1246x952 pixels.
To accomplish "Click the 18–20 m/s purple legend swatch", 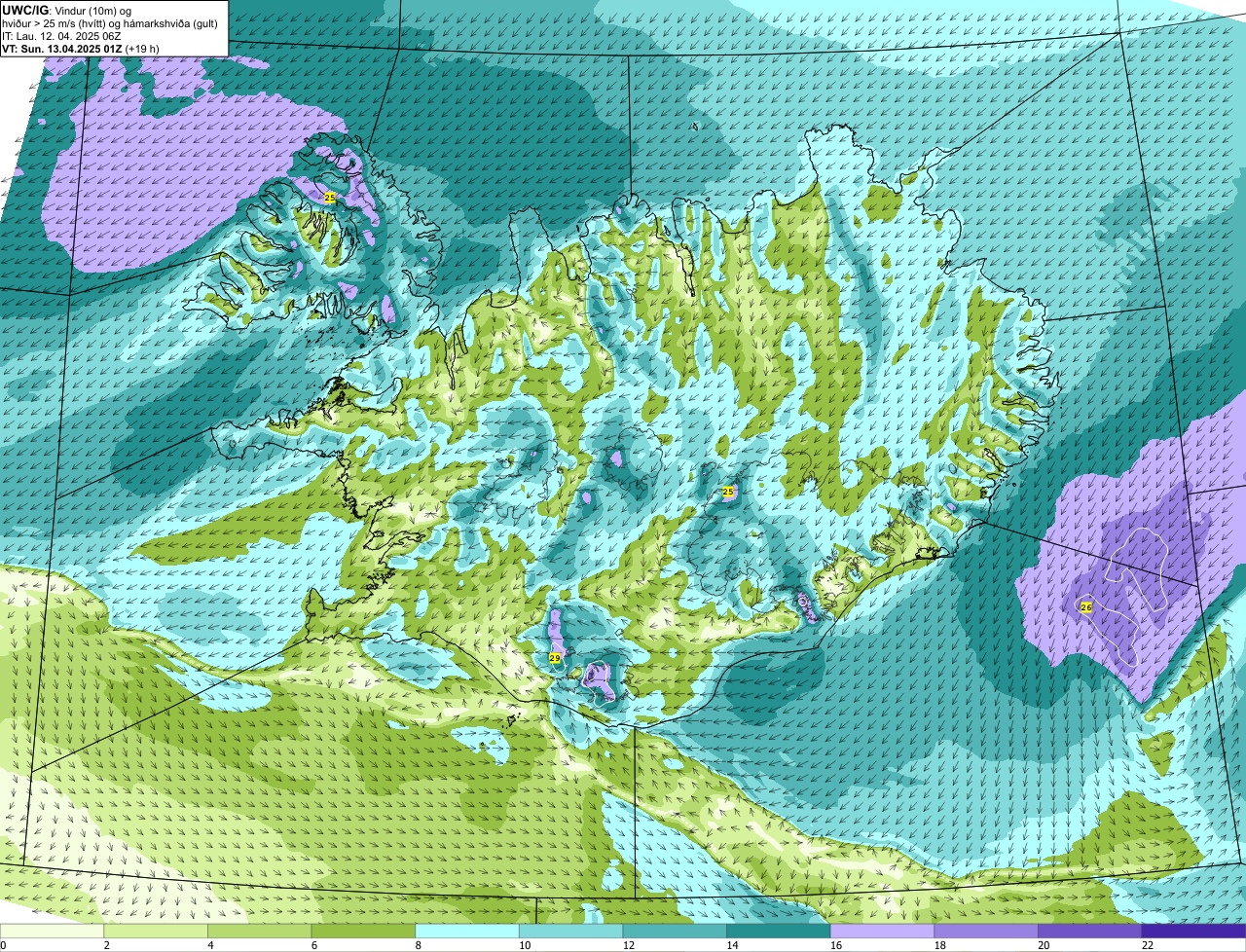I will click(985, 932).
